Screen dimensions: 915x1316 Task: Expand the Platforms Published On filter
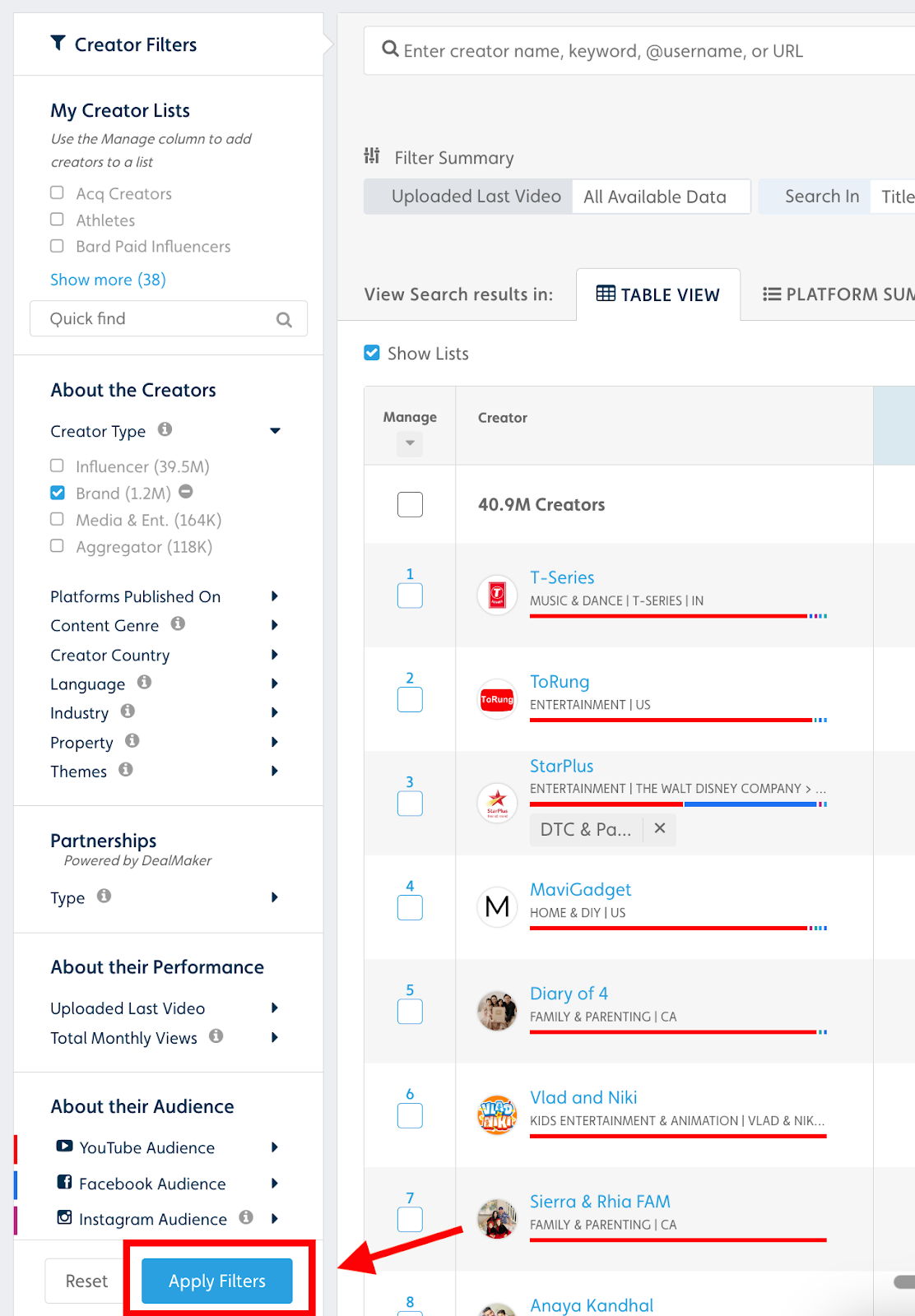pos(275,596)
